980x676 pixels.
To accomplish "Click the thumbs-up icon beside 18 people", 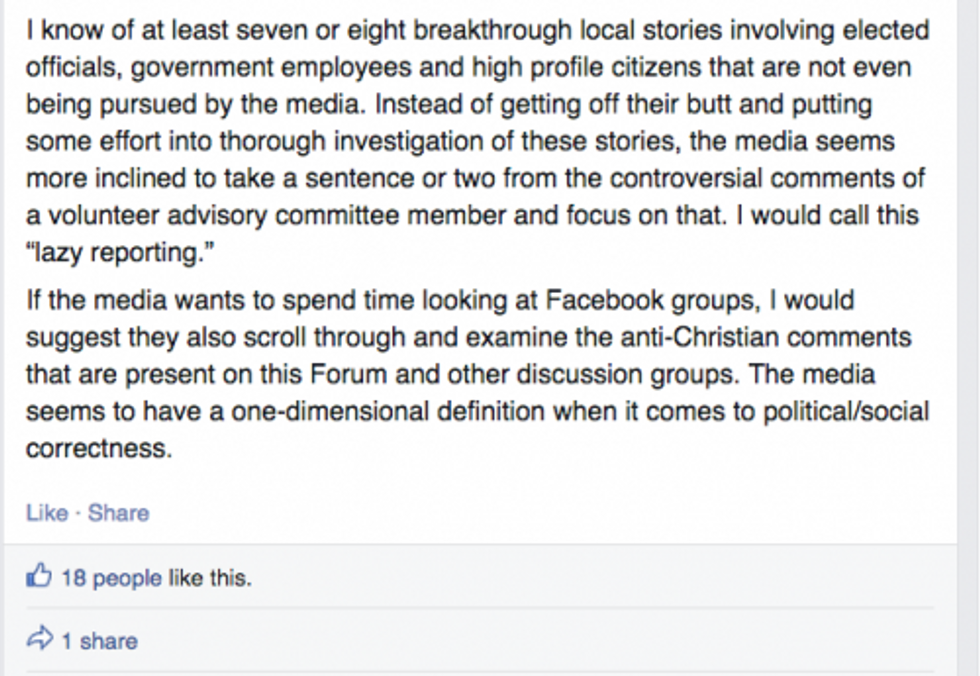I will [x=39, y=575].
